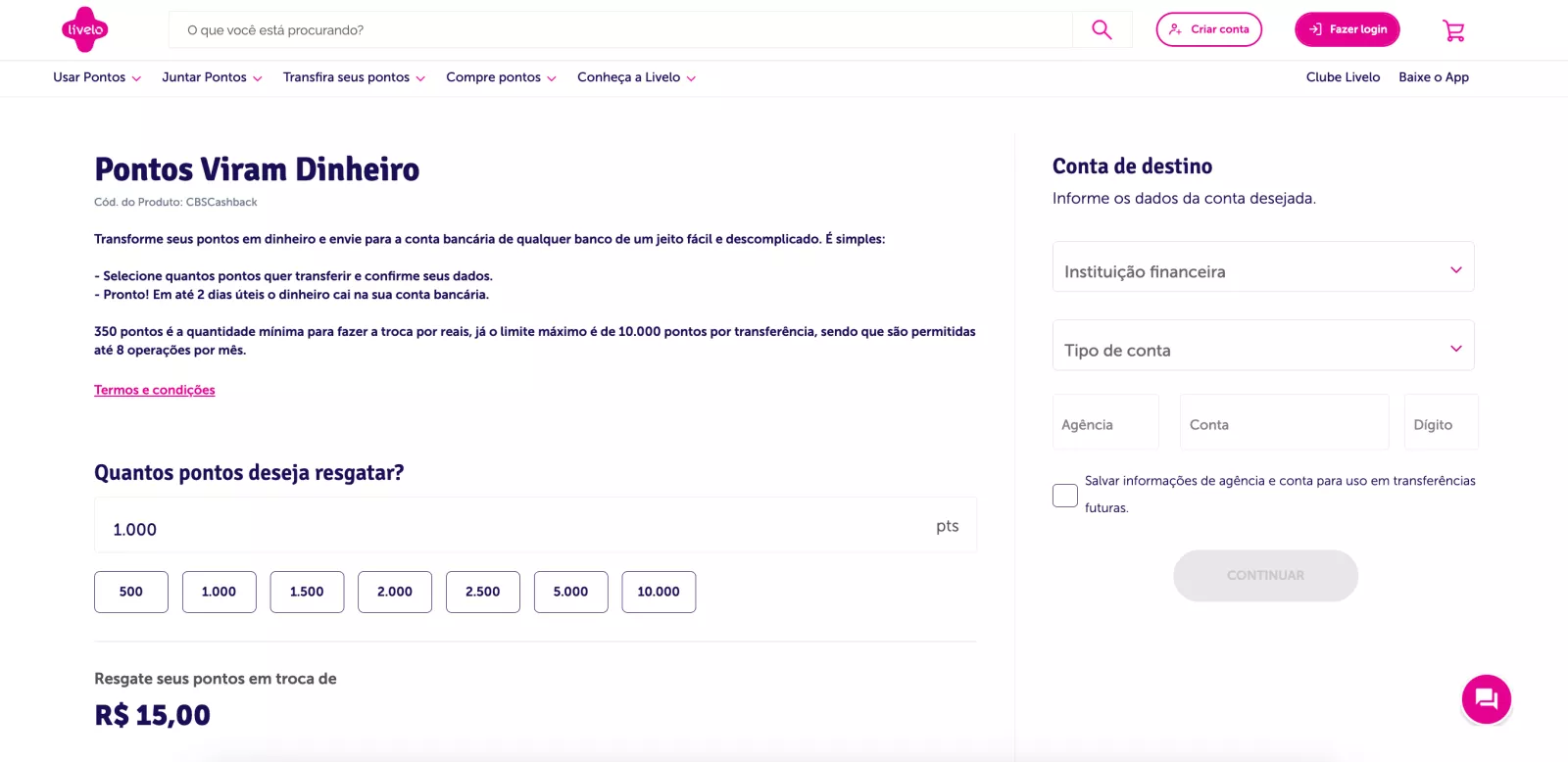Viewport: 1568px width, 762px height.
Task: Select the 1.500 points button
Action: [x=307, y=592]
